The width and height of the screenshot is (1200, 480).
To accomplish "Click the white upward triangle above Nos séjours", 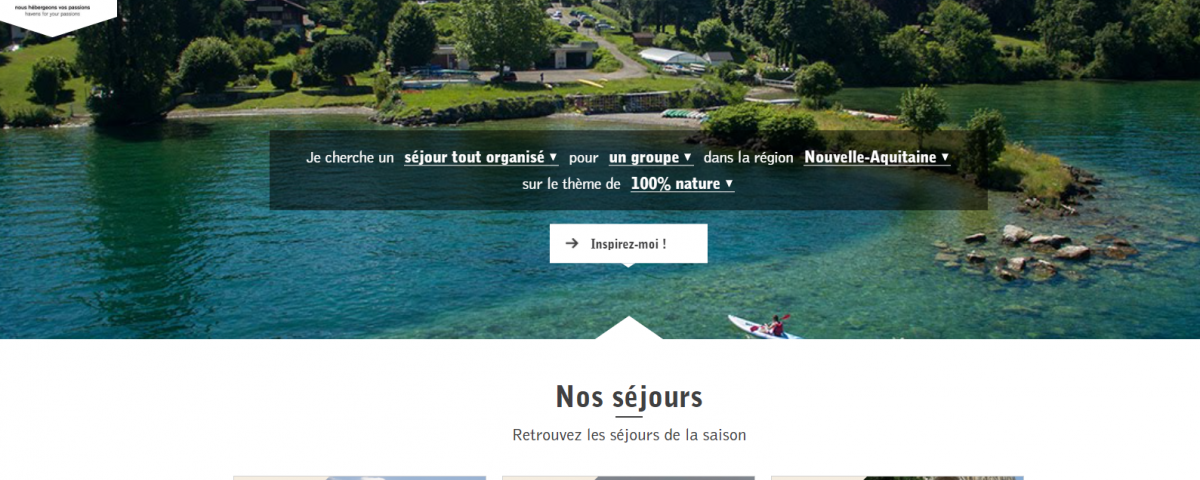I will (629, 328).
